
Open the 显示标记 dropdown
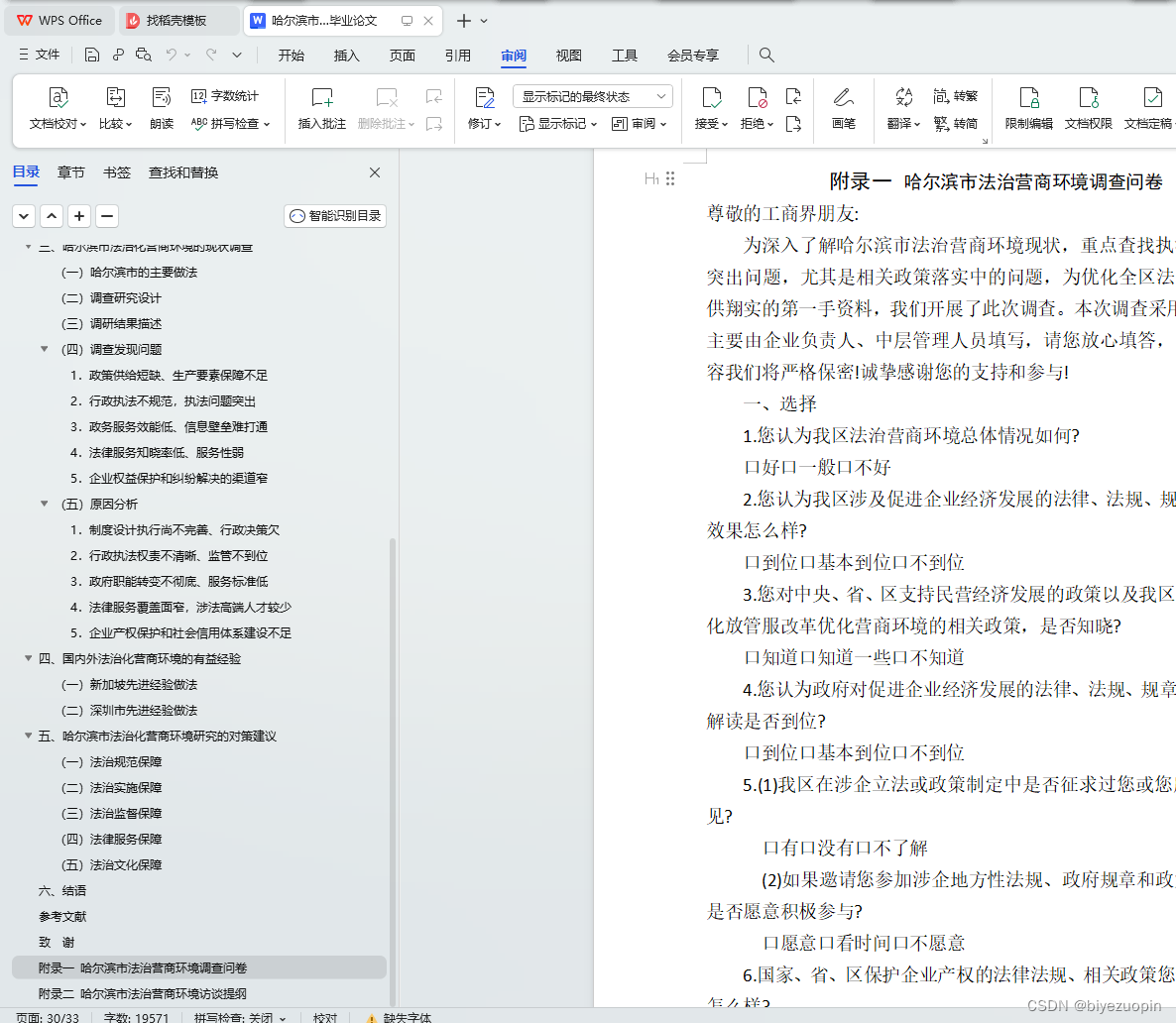click(x=558, y=123)
